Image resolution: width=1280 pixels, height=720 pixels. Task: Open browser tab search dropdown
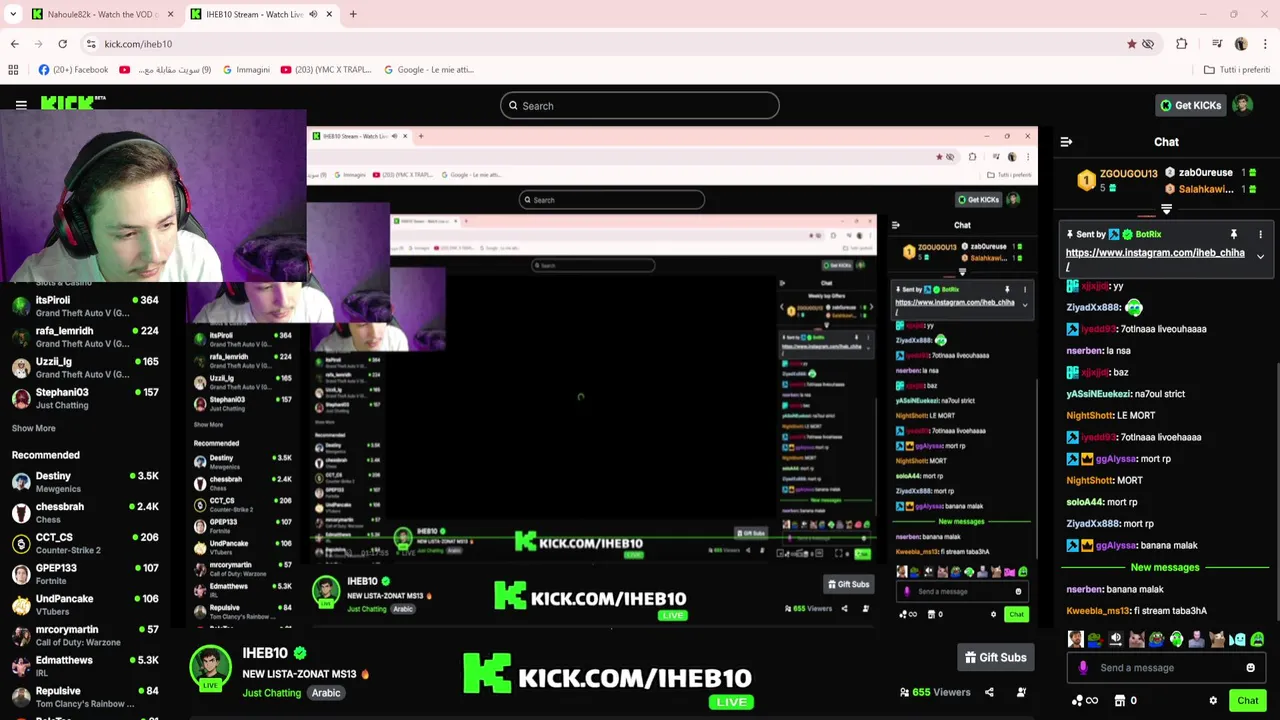pyautogui.click(x=13, y=14)
